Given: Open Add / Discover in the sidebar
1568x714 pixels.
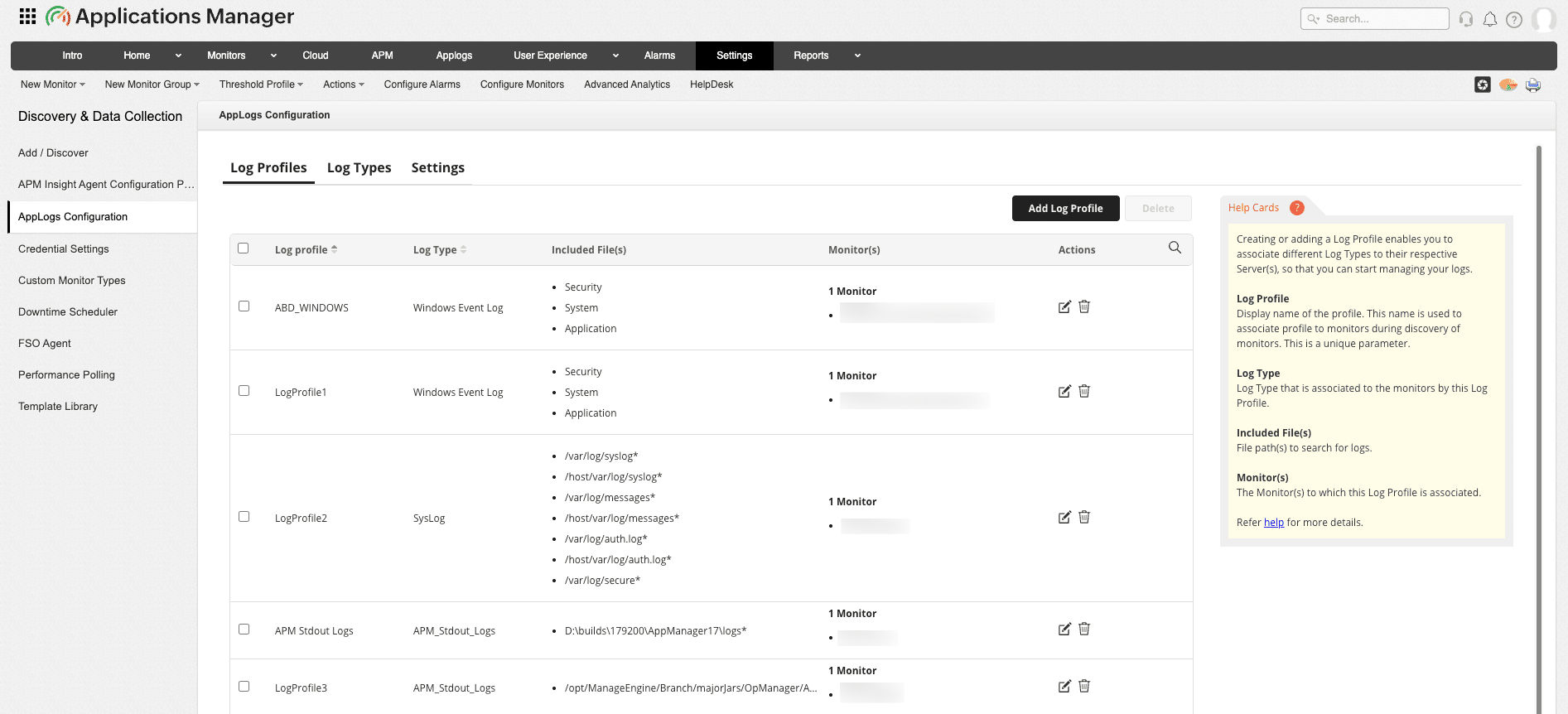Looking at the screenshot, I should tap(53, 152).
